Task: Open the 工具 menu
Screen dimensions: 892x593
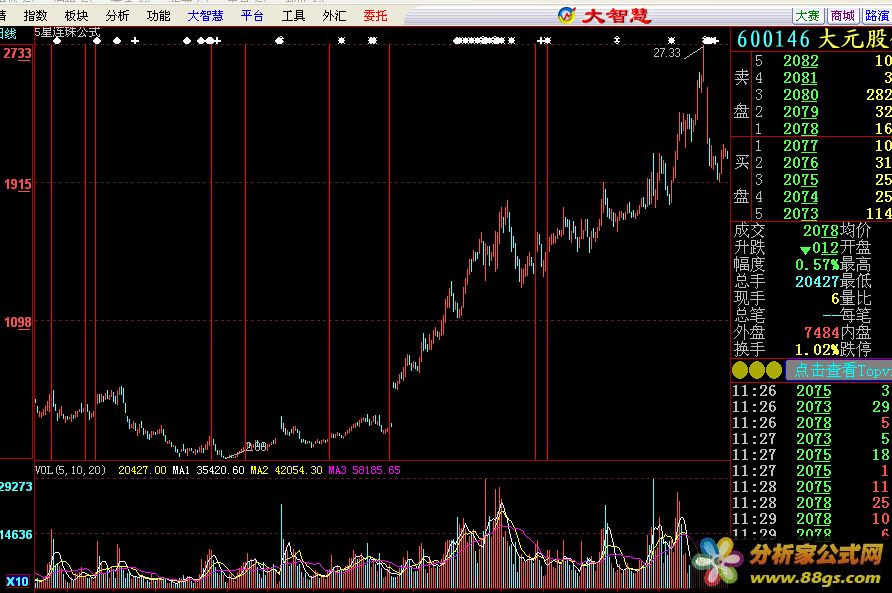Action: point(293,15)
